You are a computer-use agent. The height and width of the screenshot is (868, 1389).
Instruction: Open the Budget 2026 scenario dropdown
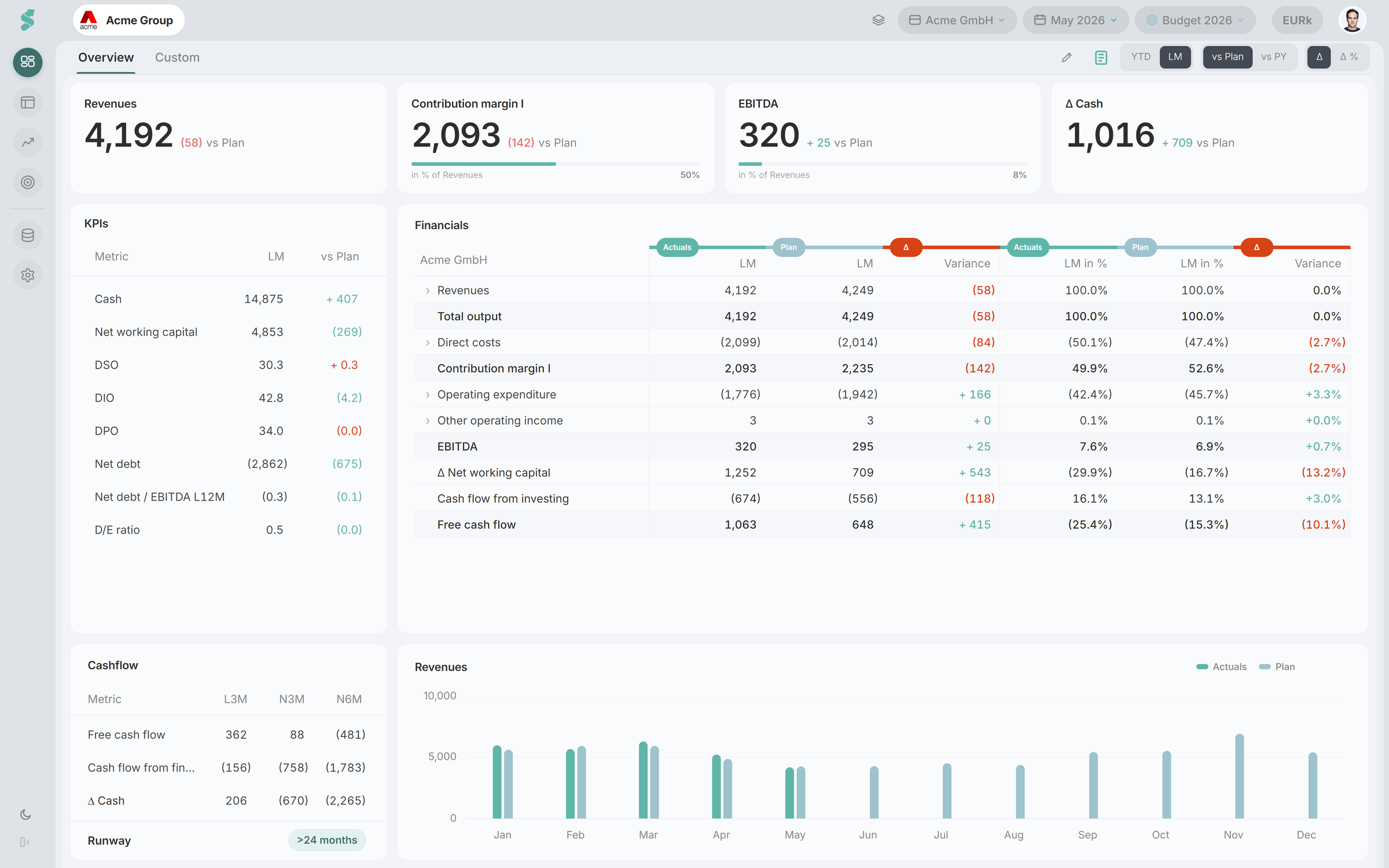[x=1195, y=20]
